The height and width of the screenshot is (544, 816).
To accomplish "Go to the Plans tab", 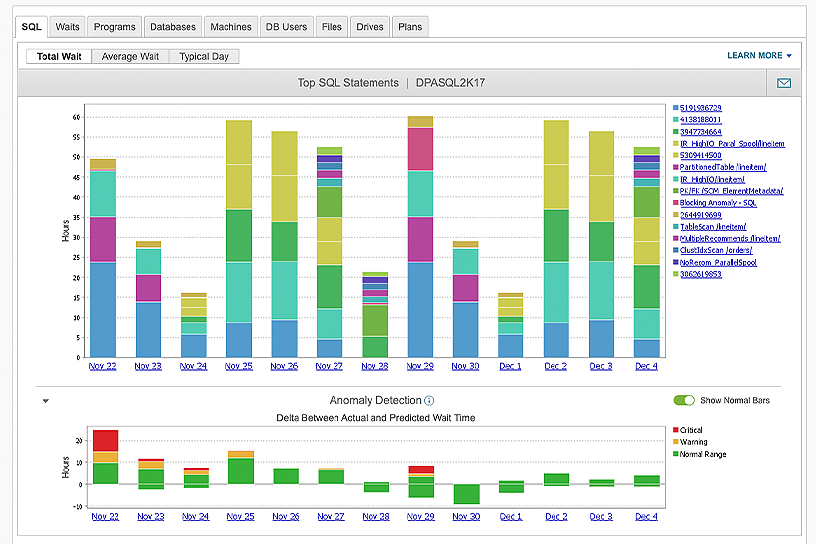I will coord(409,27).
